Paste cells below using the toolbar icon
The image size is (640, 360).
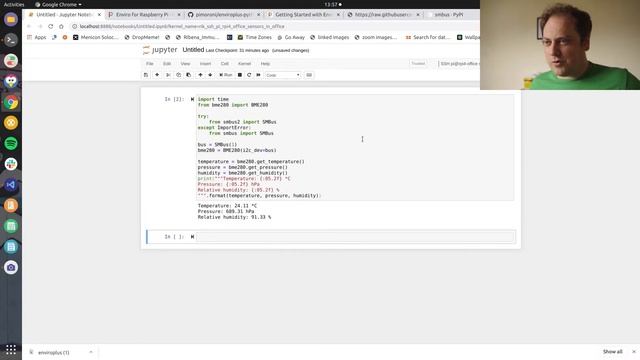click(189, 75)
